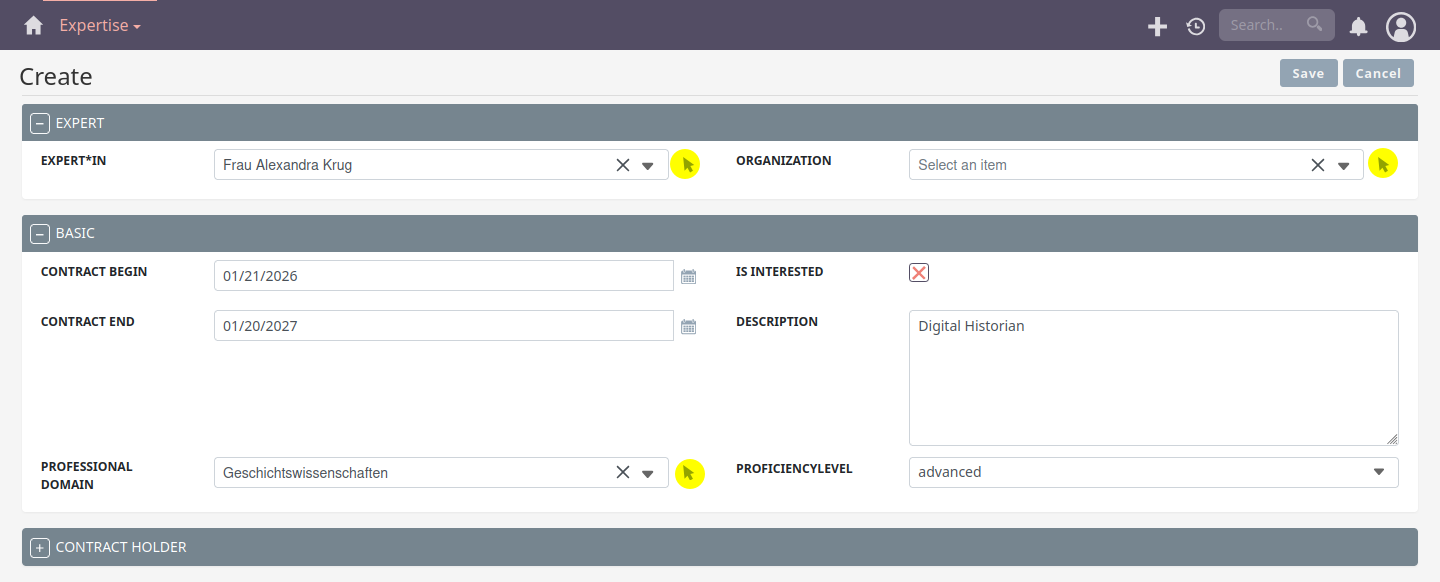Click into the Description text area
The width and height of the screenshot is (1440, 582).
(x=1152, y=378)
